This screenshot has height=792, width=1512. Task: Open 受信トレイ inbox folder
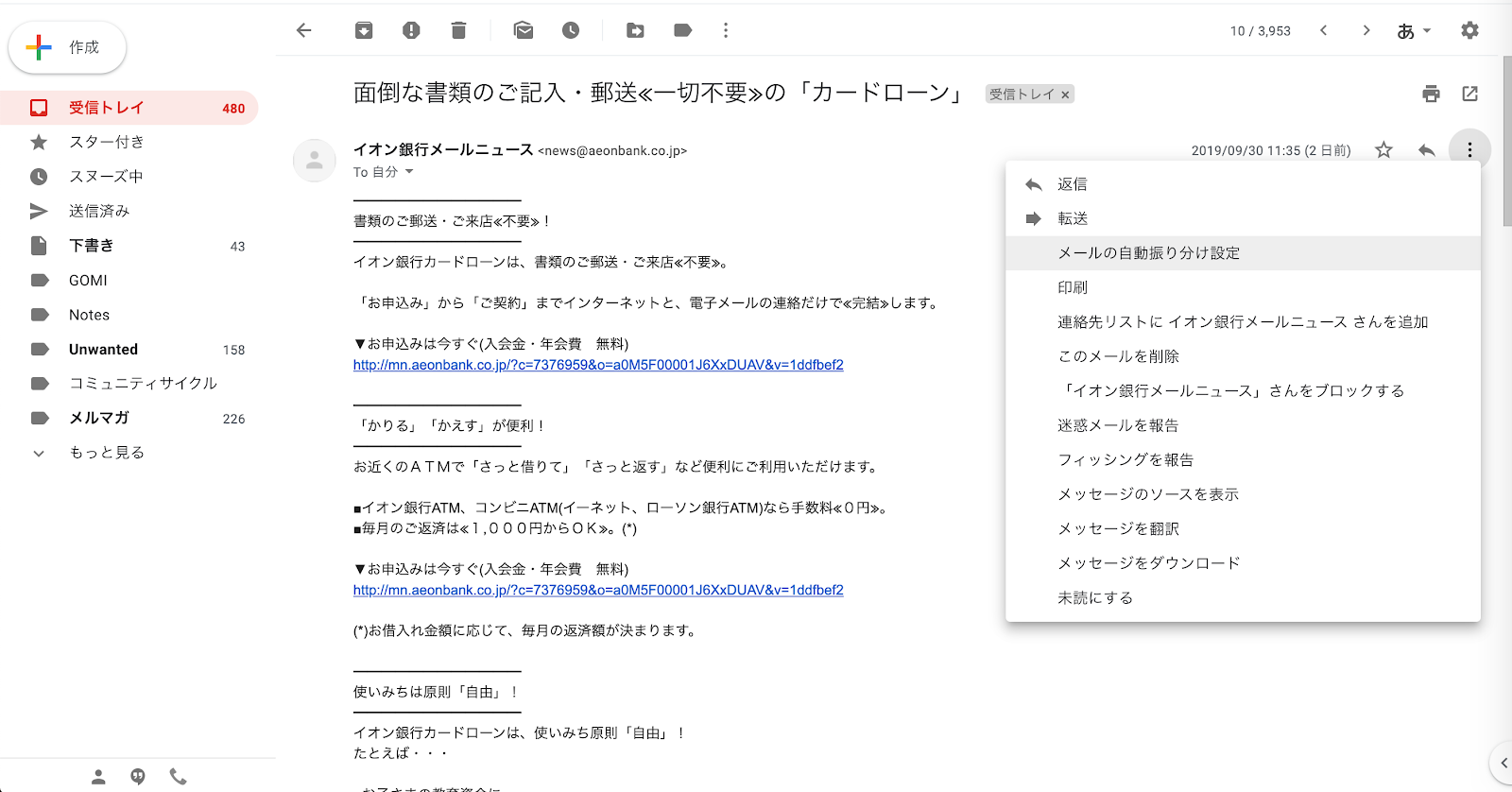pyautogui.click(x=129, y=108)
